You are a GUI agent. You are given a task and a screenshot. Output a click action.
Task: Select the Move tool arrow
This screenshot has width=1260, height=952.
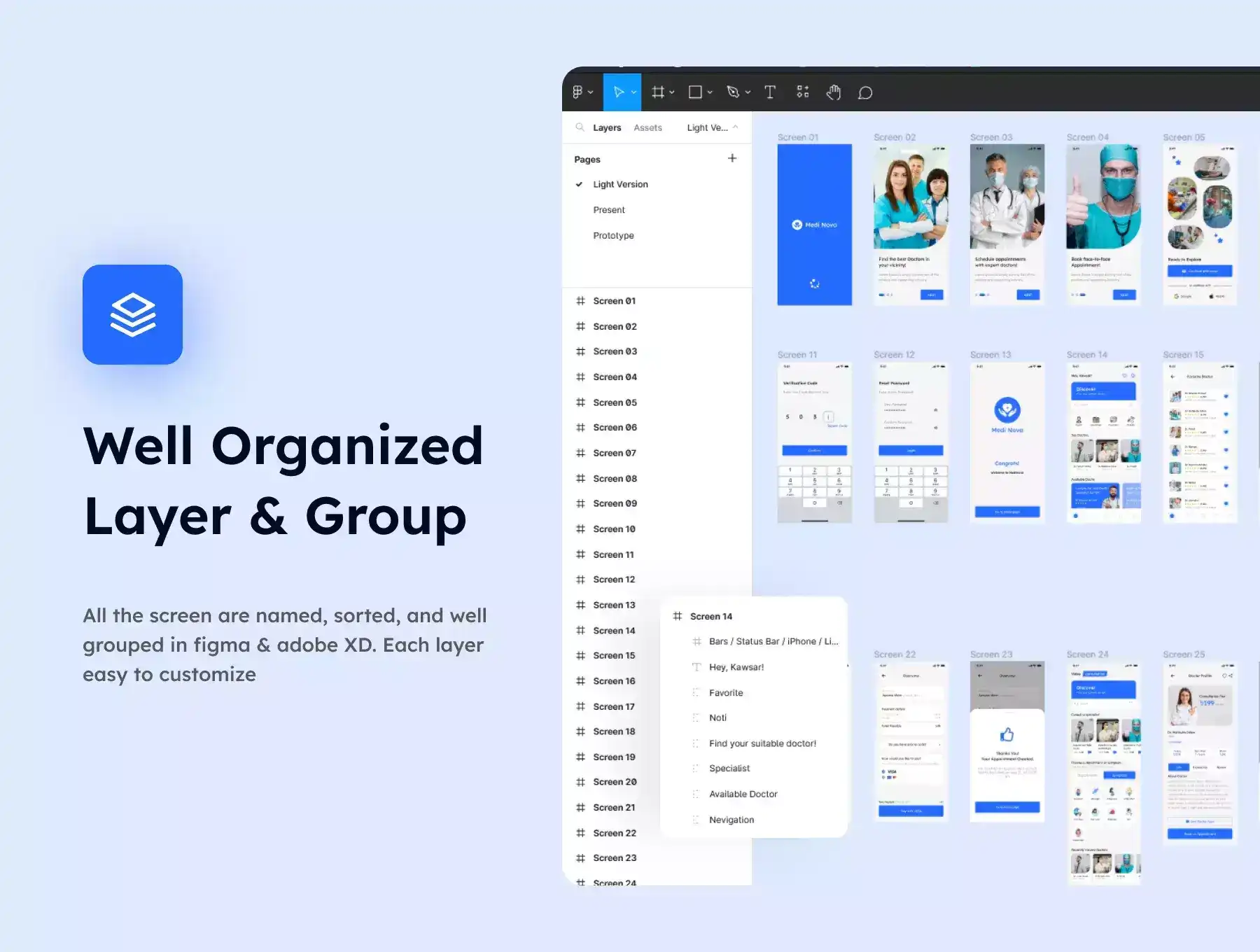click(x=618, y=92)
